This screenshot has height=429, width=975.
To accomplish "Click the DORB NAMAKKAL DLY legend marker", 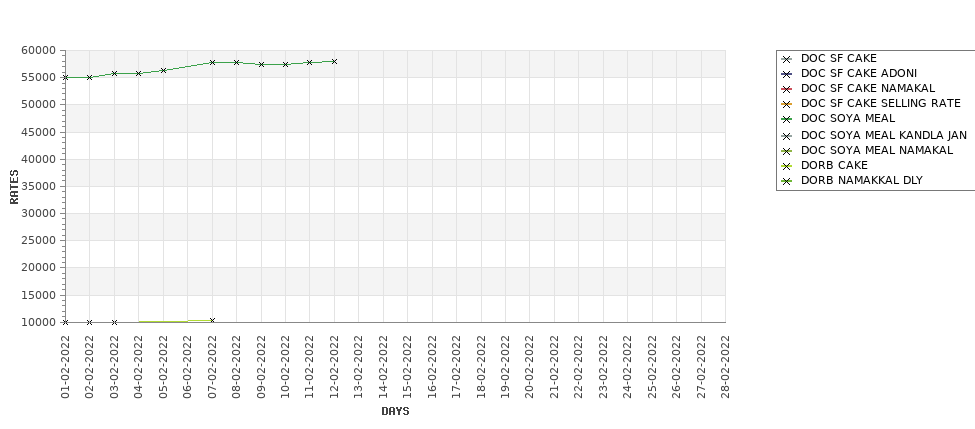I will (787, 182).
